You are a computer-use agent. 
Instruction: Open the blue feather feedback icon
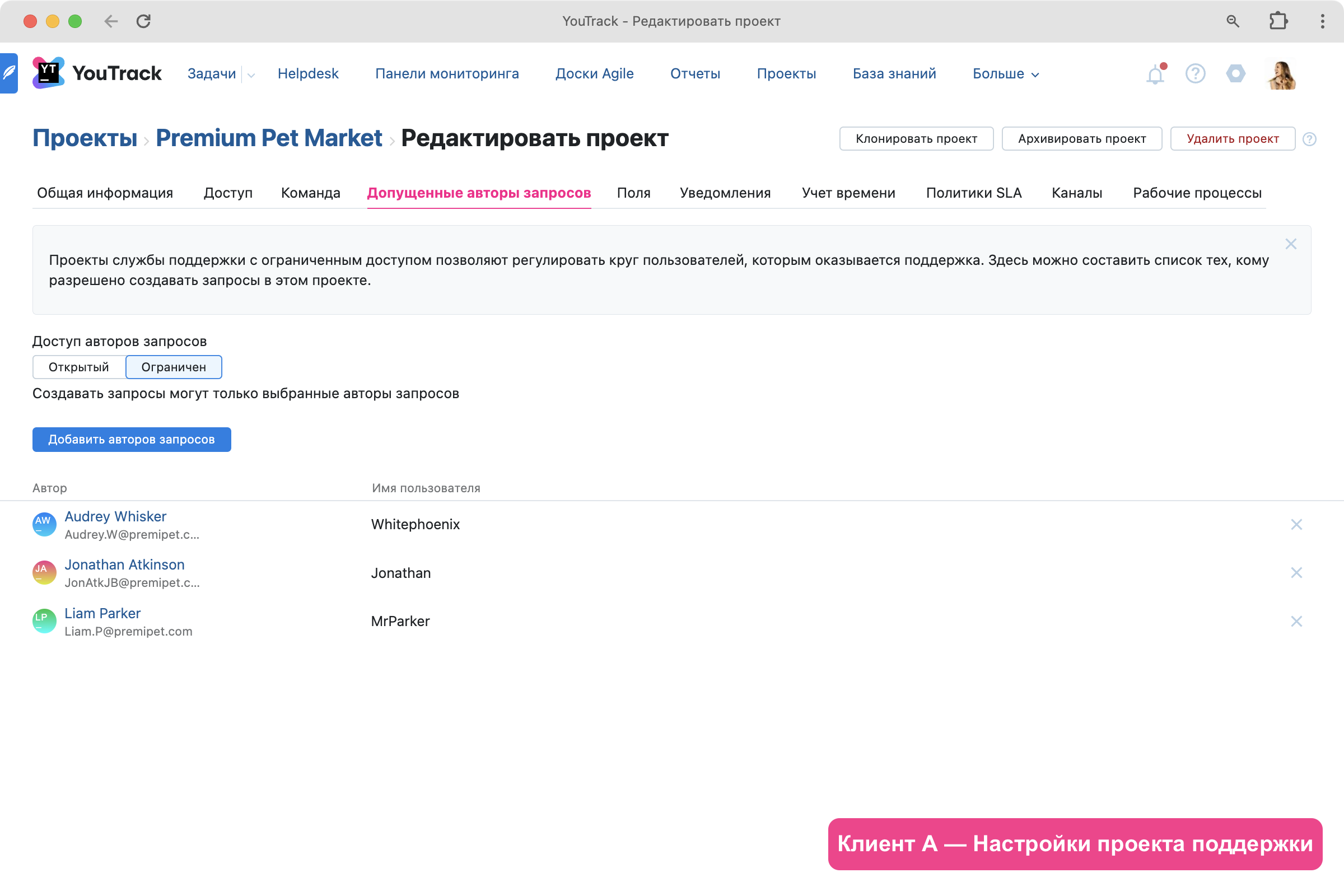click(x=9, y=73)
